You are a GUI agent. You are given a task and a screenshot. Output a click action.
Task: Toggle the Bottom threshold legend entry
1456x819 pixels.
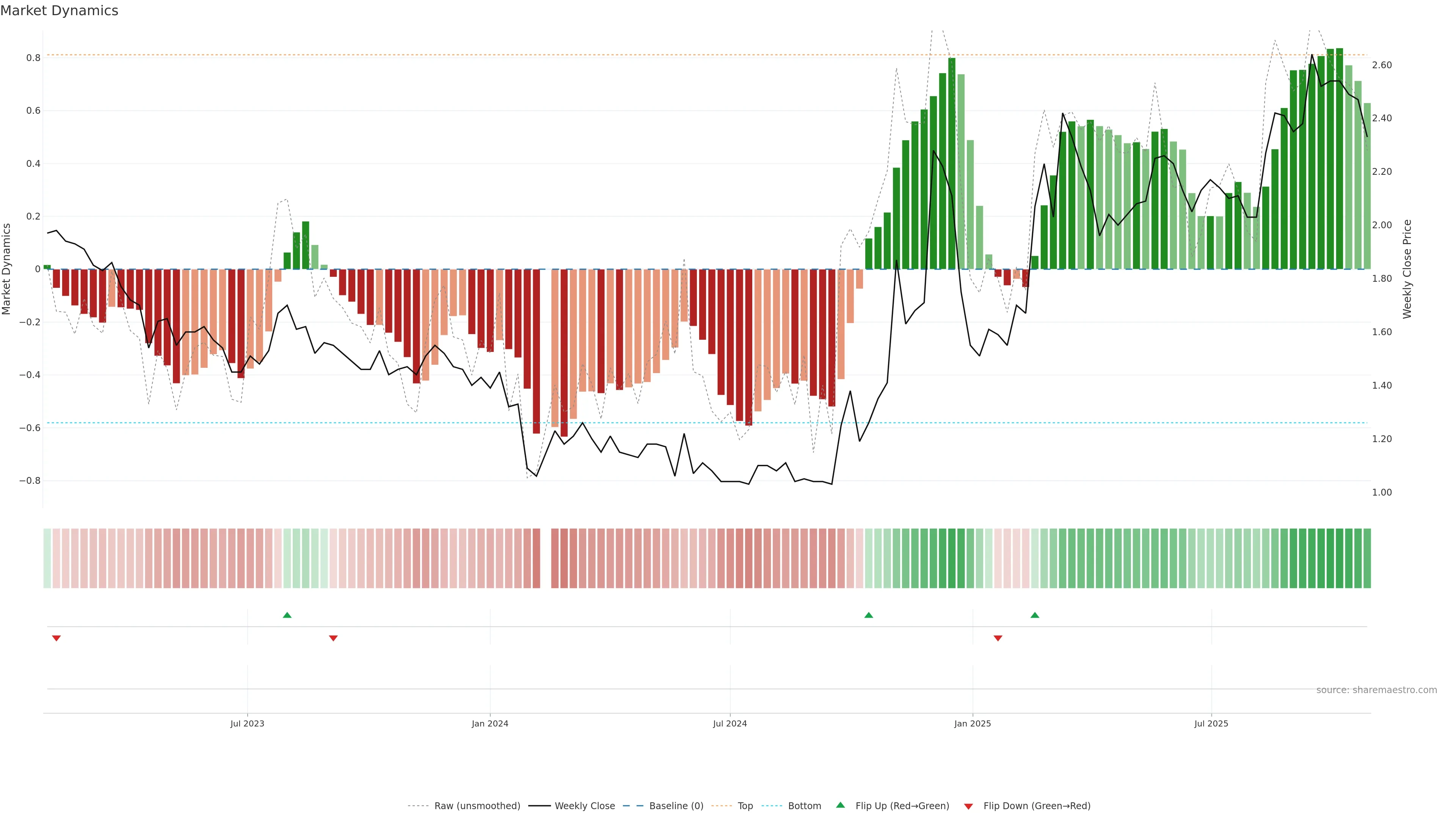click(x=804, y=806)
